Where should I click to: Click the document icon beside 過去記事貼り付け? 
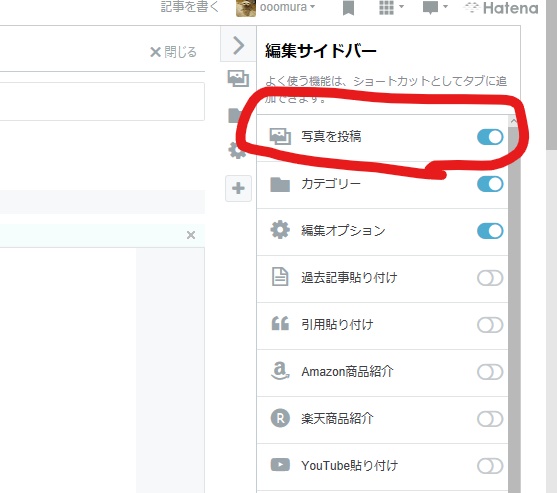click(x=280, y=277)
